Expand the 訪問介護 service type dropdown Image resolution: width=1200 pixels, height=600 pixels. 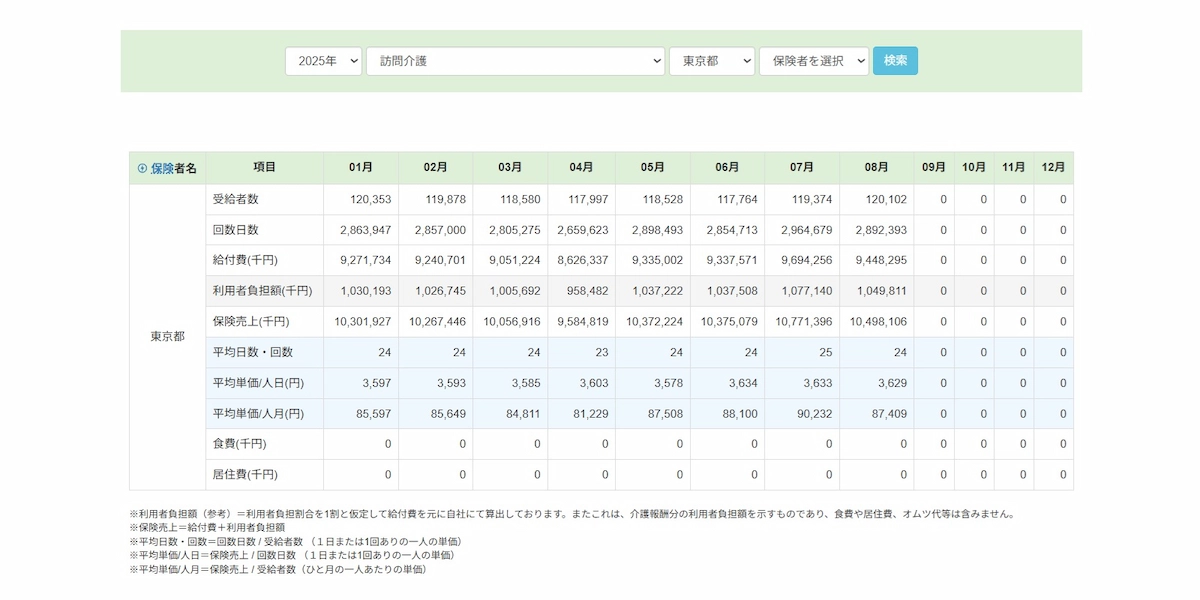pyautogui.click(x=515, y=61)
